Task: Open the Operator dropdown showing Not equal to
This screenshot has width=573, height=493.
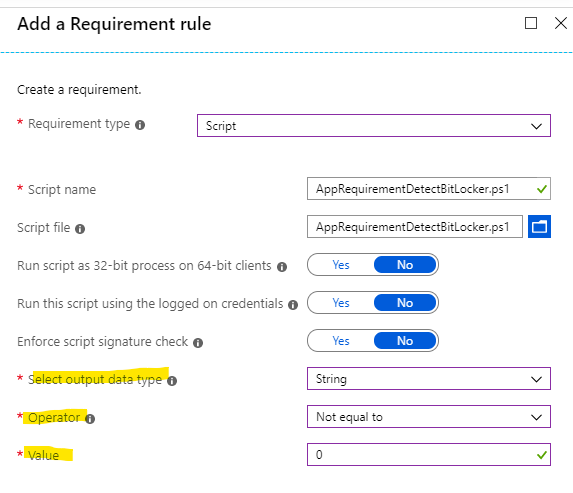Action: click(429, 417)
